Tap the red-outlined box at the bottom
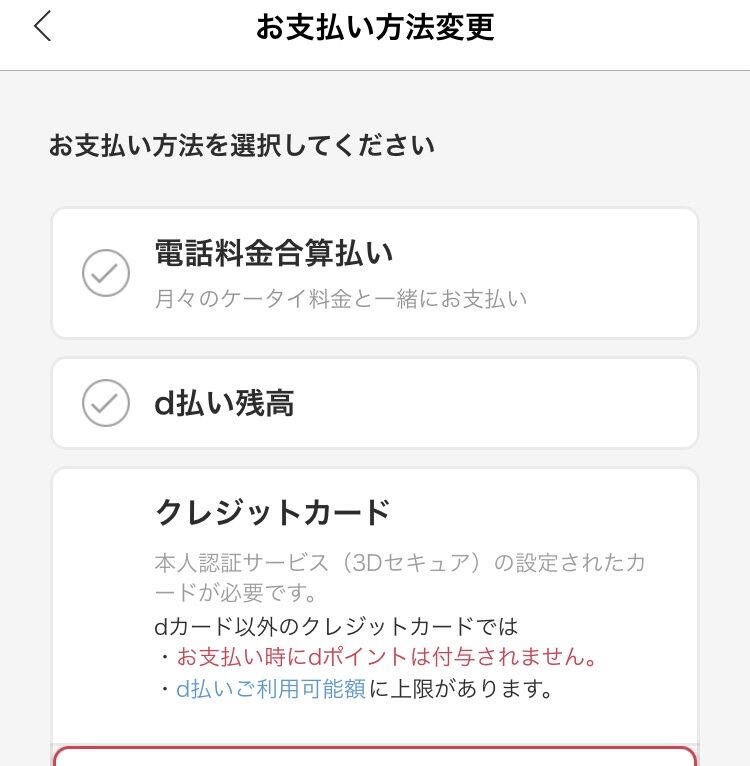 click(x=375, y=756)
